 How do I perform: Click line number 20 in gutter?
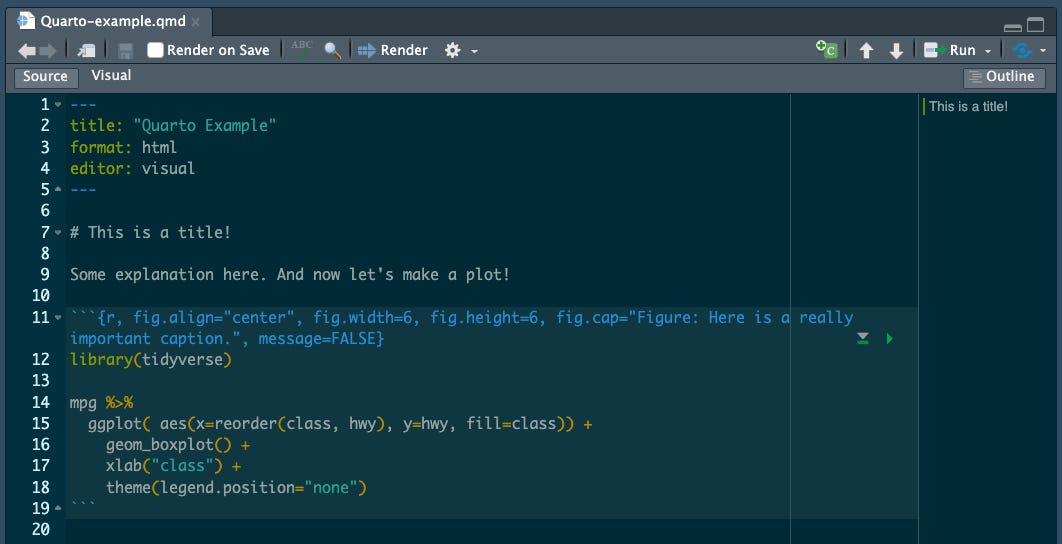pos(40,529)
